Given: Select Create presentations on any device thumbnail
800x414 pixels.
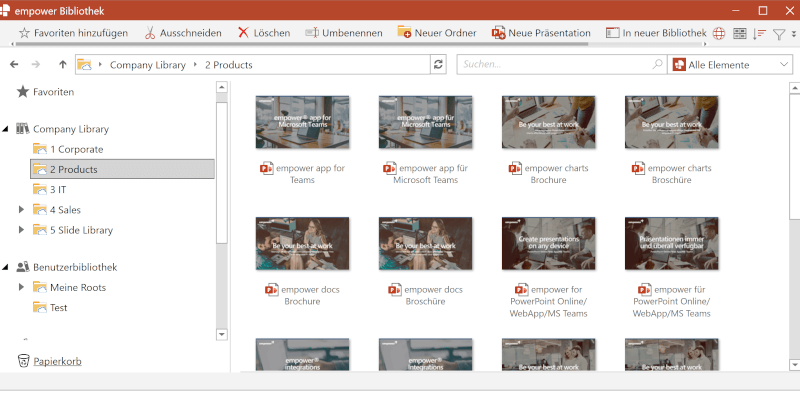Looking at the screenshot, I should coord(548,243).
